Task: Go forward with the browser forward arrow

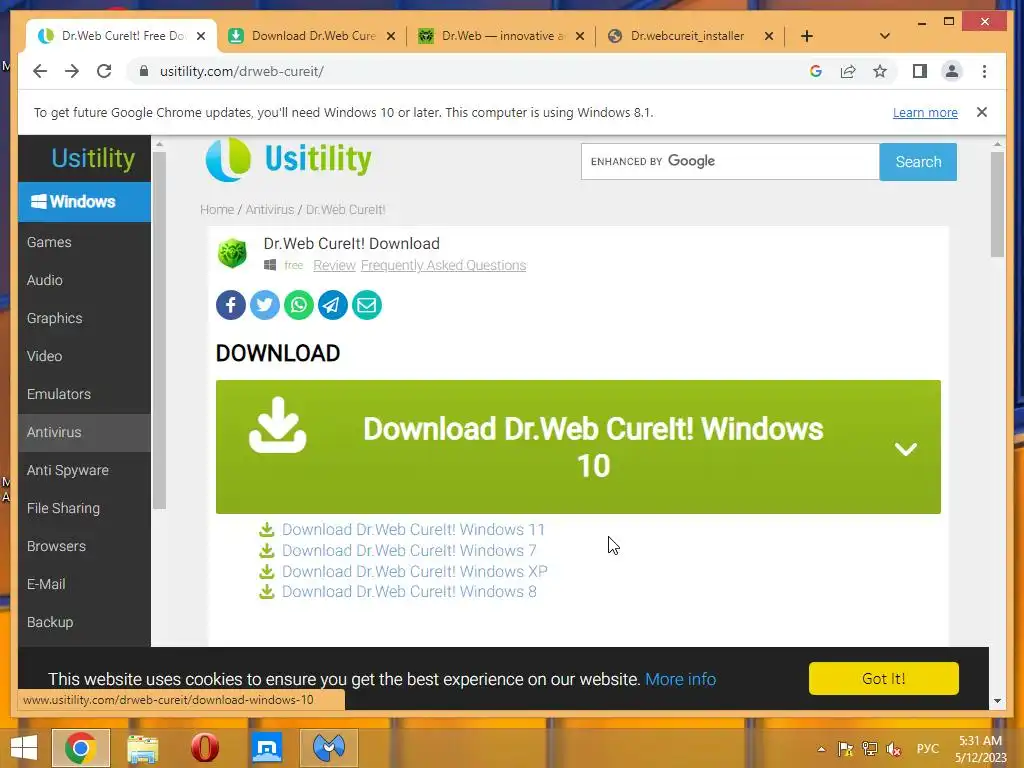Action: pos(72,71)
